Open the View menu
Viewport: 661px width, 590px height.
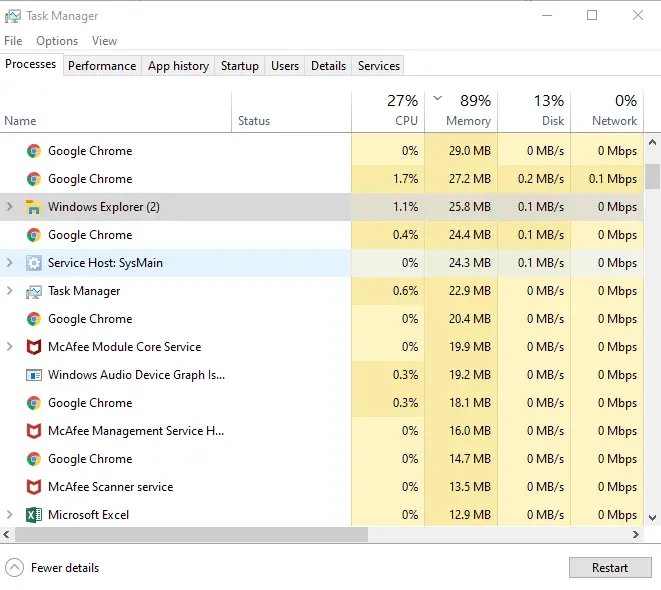(x=104, y=41)
